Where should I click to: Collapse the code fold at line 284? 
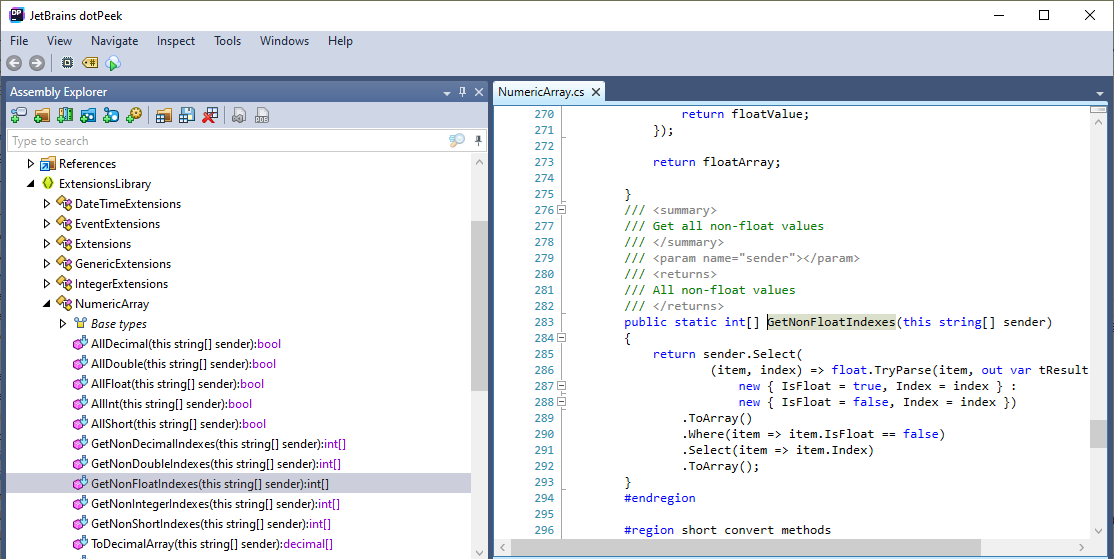click(x=561, y=337)
